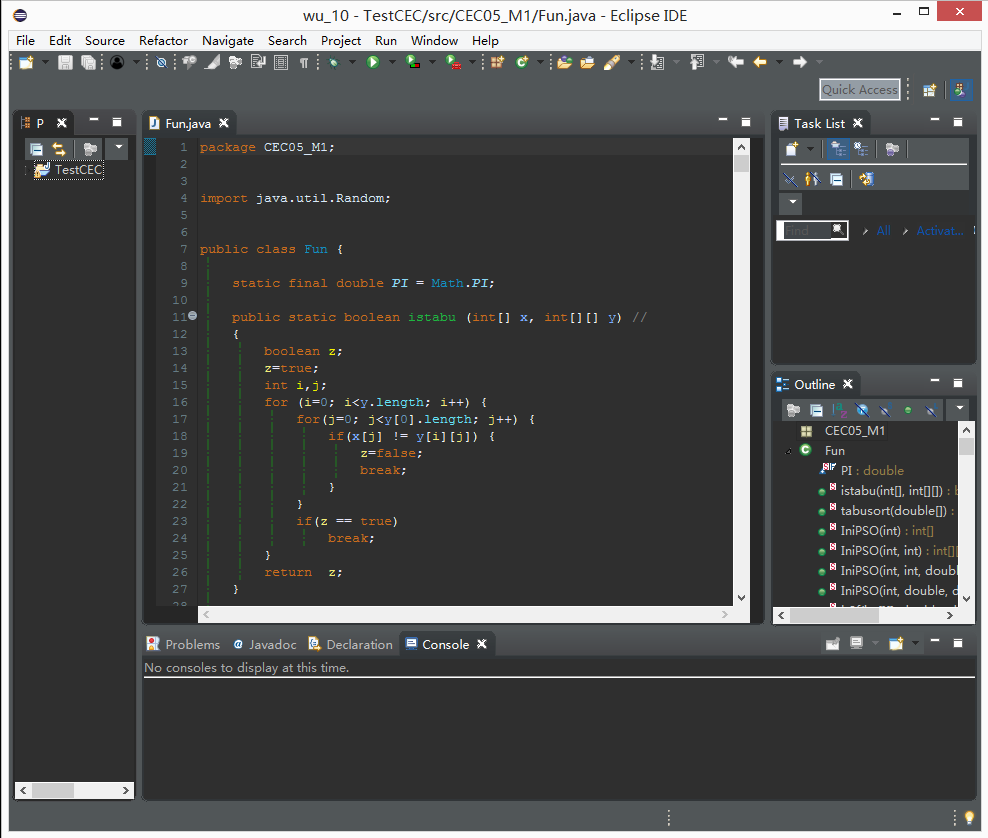Click Skip All Breakpoints icon
The image size is (988, 838).
[x=162, y=62]
